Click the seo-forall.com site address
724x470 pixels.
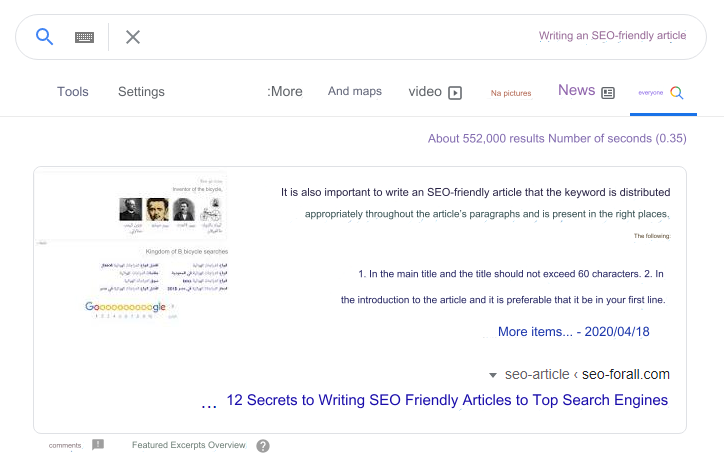pos(626,374)
